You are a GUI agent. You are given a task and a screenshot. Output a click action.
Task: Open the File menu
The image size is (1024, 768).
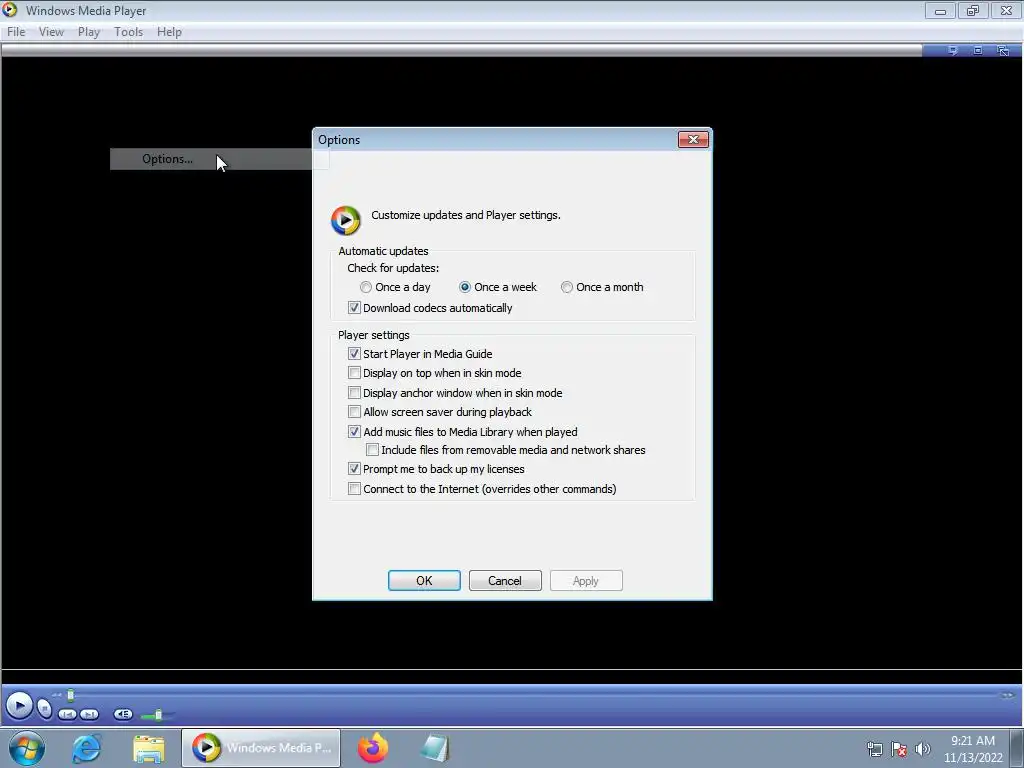tap(16, 32)
